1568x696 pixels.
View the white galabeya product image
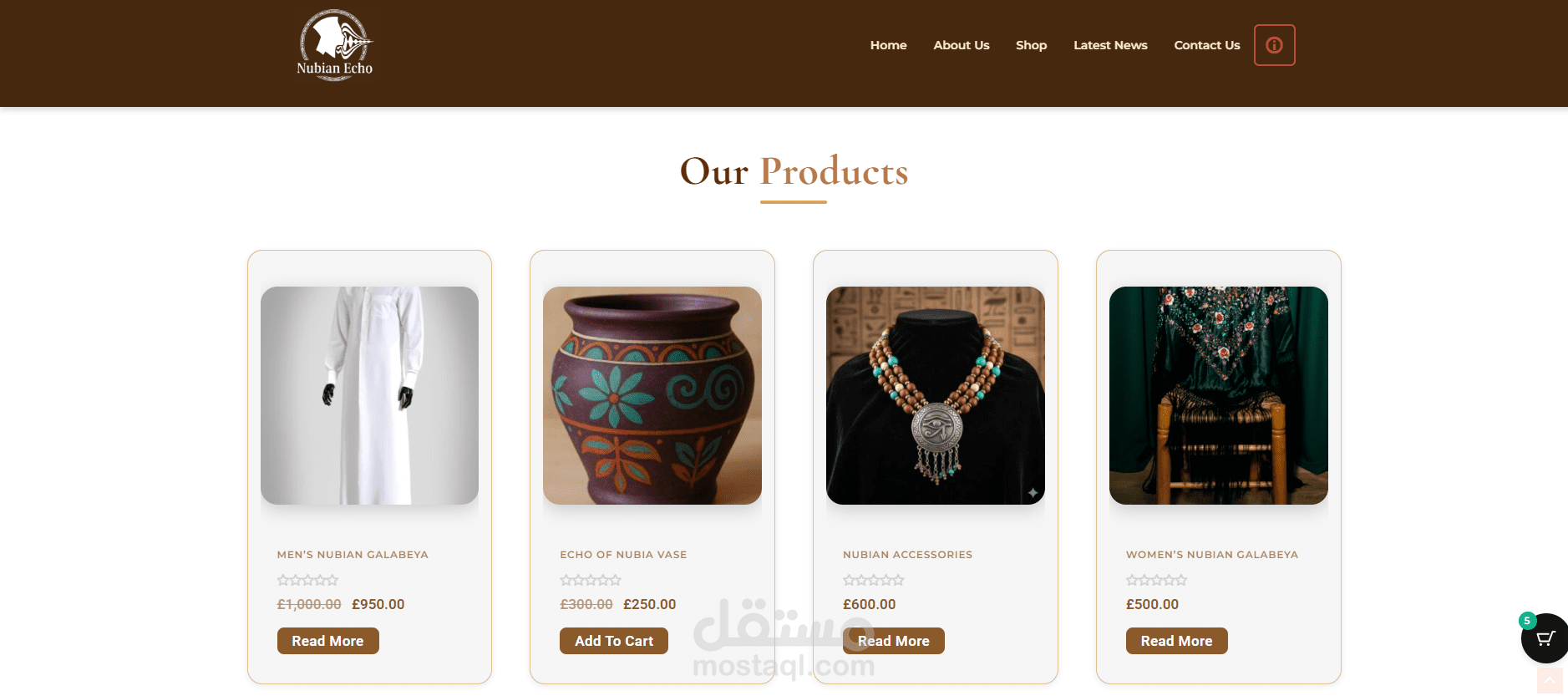click(x=369, y=395)
